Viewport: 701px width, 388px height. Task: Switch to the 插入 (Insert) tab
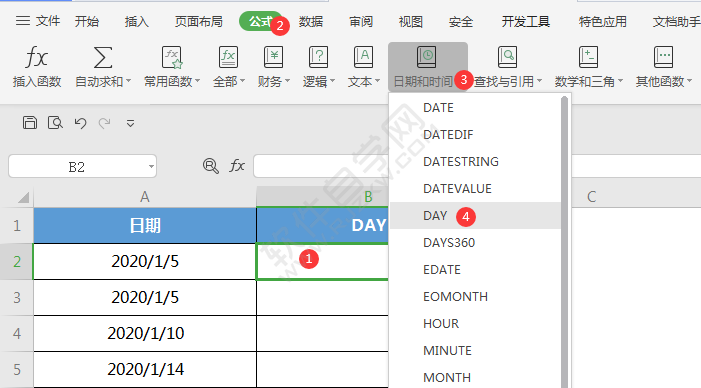click(x=136, y=21)
